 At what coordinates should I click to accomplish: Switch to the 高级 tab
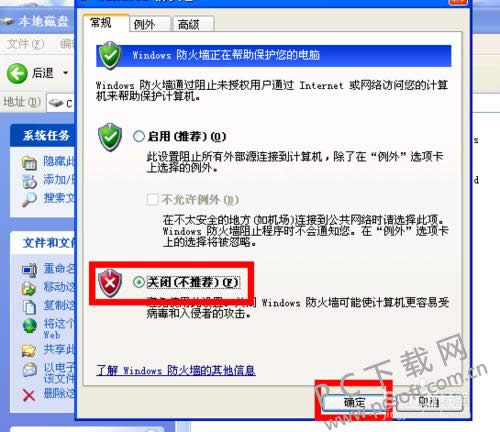193,24
